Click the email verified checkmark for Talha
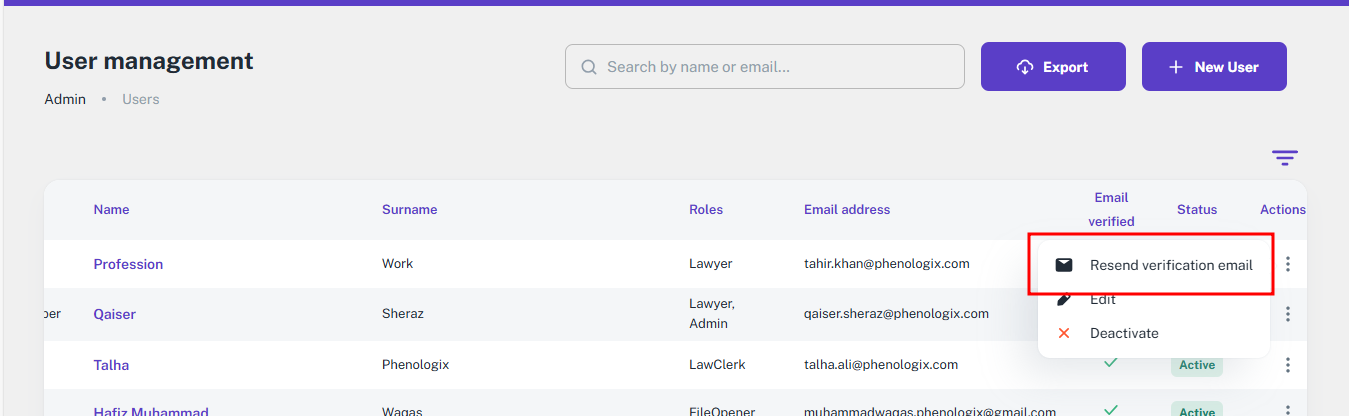 1110,363
